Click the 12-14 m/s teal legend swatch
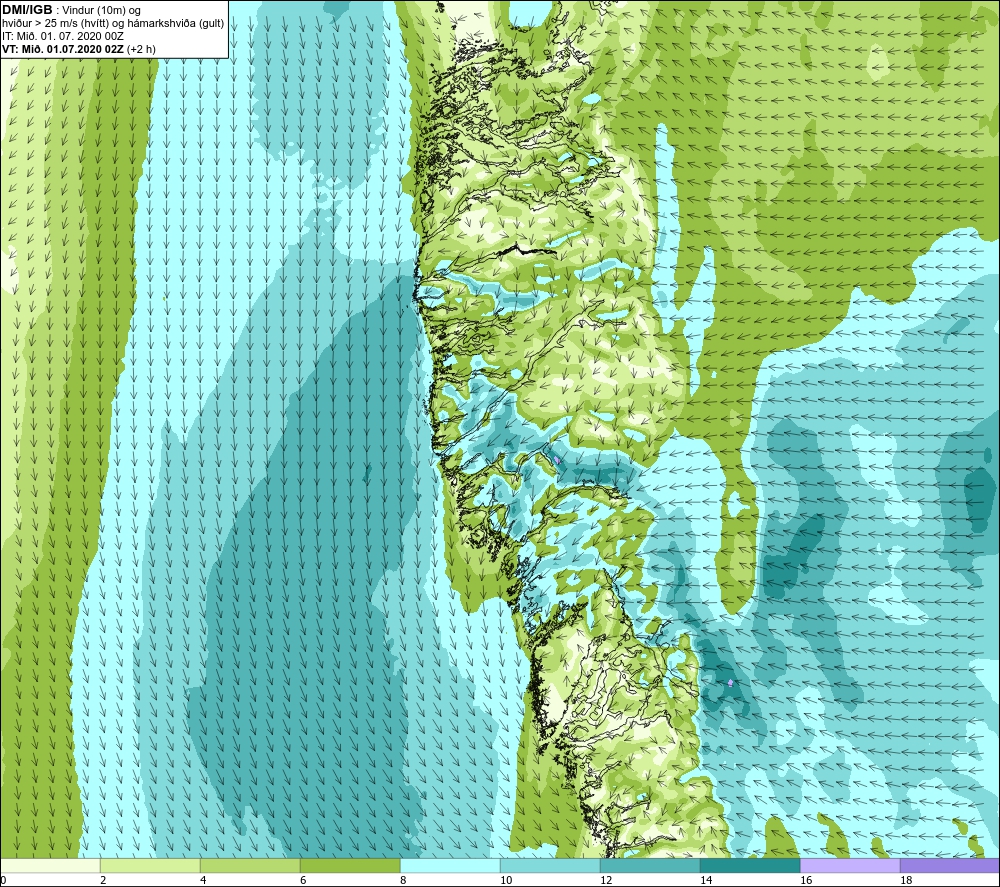Image resolution: width=1000 pixels, height=887 pixels. click(x=650, y=865)
